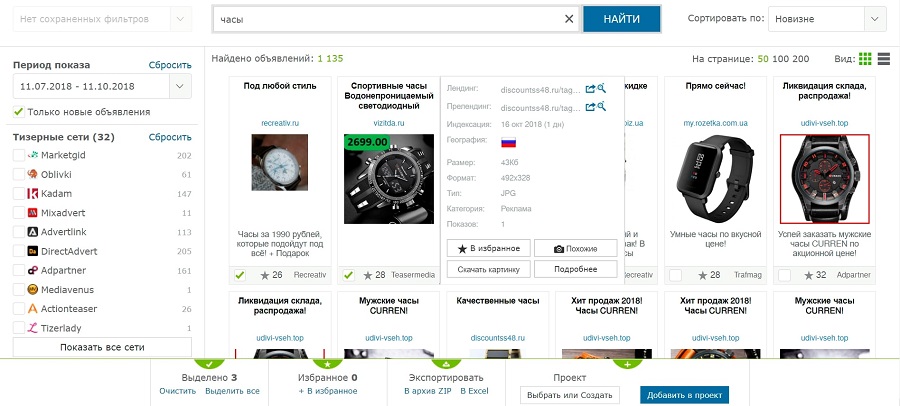Click green plus tab above Проект

click(x=627, y=364)
